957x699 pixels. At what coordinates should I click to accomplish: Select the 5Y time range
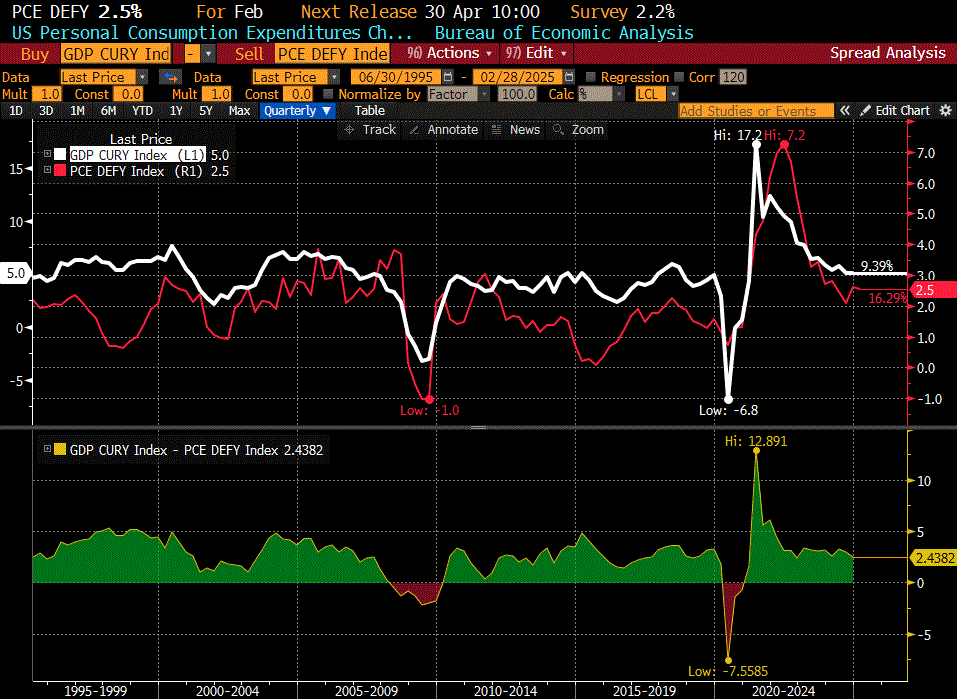(206, 110)
